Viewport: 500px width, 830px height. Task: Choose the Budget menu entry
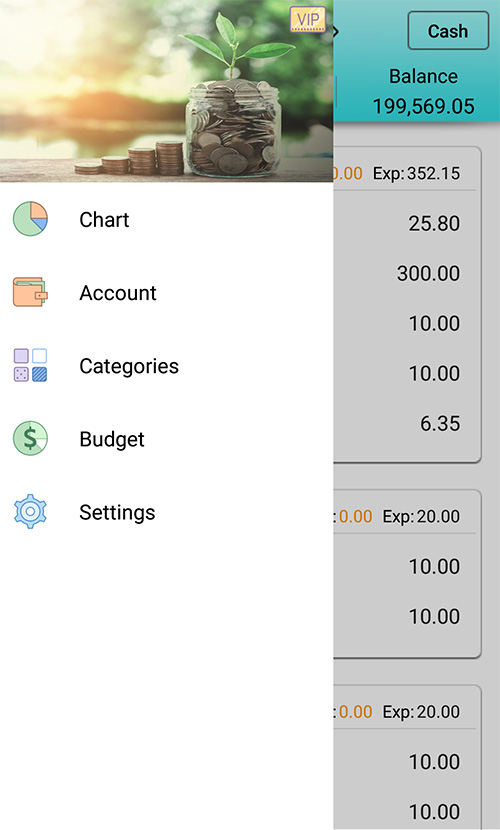112,439
